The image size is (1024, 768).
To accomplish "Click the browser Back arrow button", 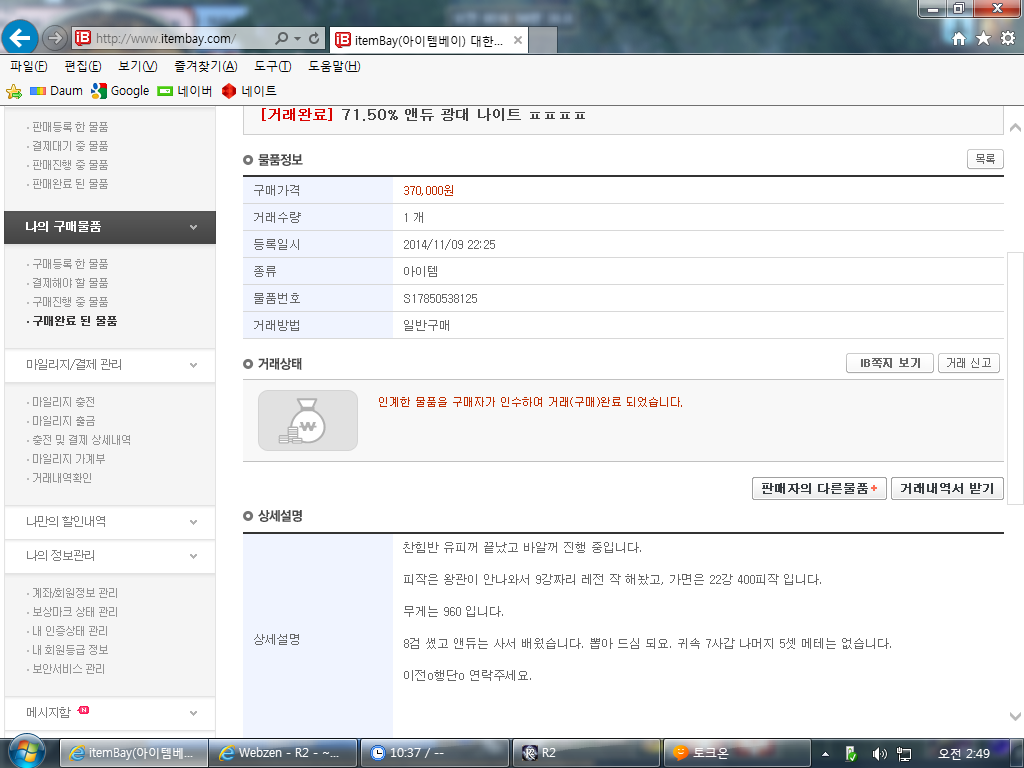I will [x=21, y=38].
